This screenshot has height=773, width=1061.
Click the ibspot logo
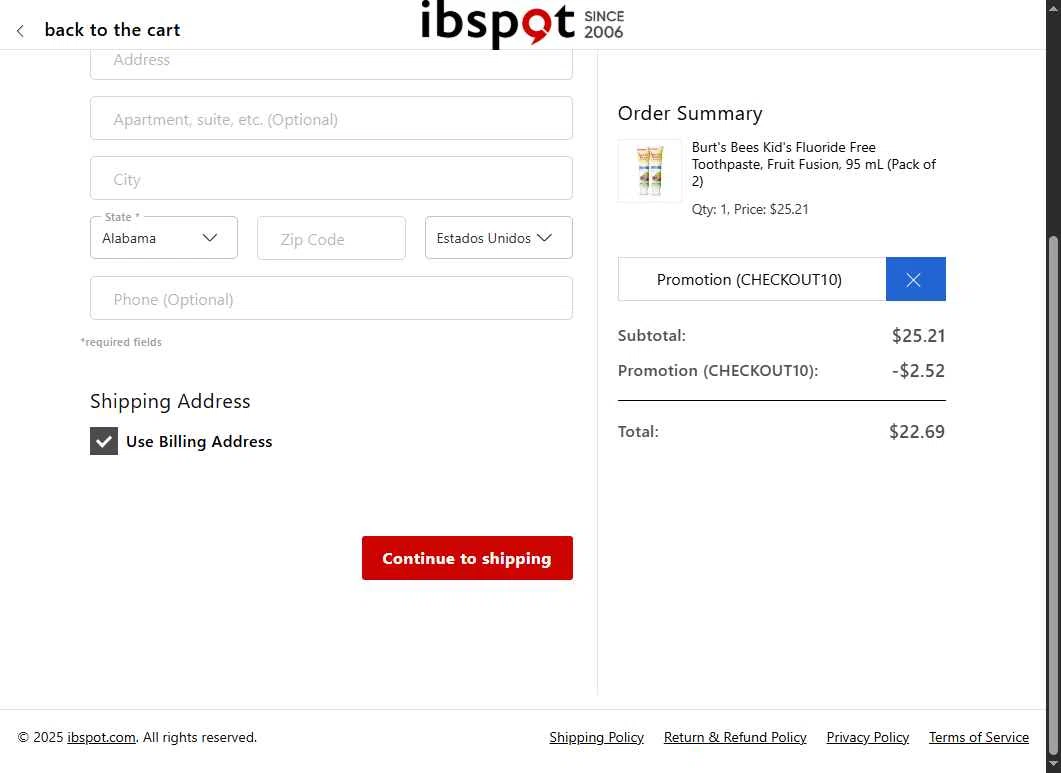point(522,24)
